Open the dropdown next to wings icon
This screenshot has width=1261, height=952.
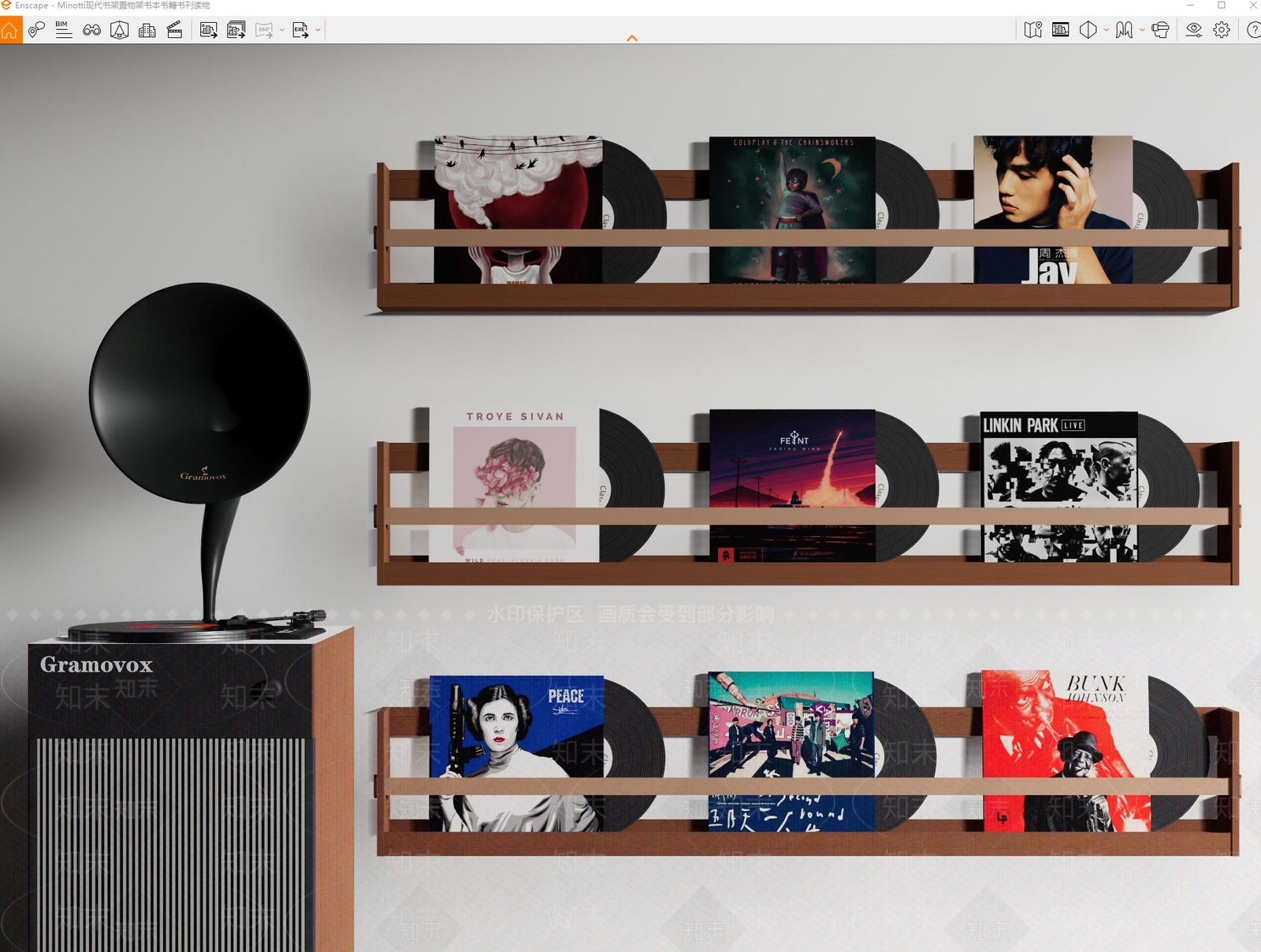(x=1142, y=30)
